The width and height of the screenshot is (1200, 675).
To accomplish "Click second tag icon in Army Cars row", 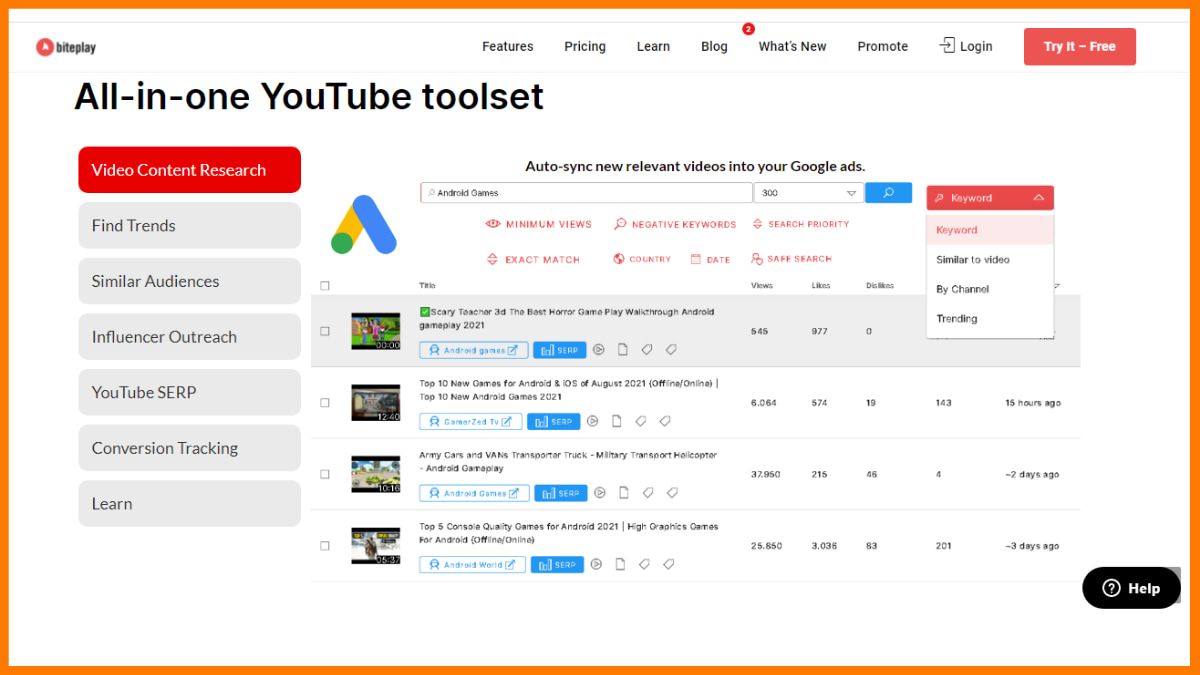I will pos(672,493).
